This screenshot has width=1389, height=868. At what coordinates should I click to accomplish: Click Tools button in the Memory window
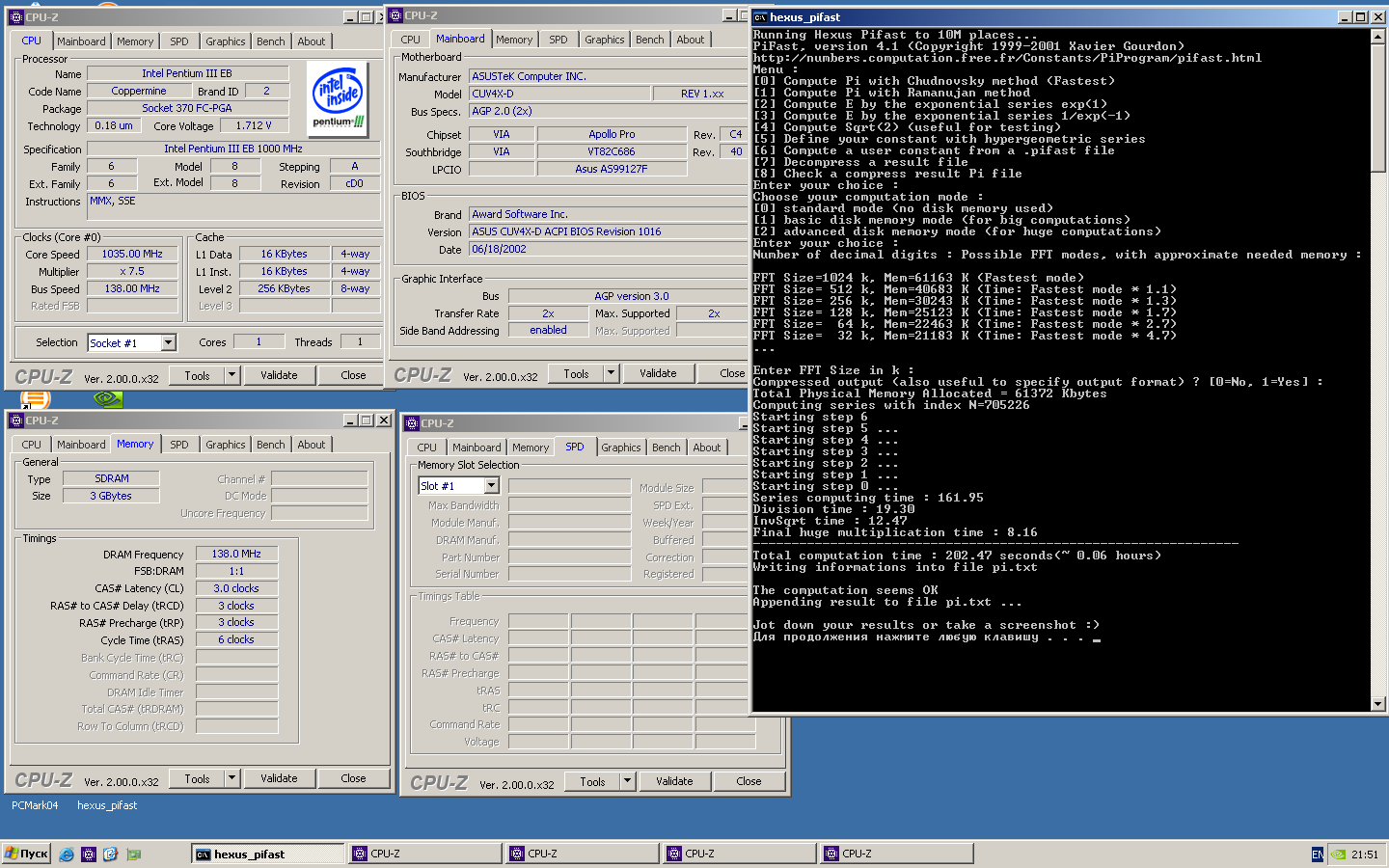pyautogui.click(x=198, y=778)
